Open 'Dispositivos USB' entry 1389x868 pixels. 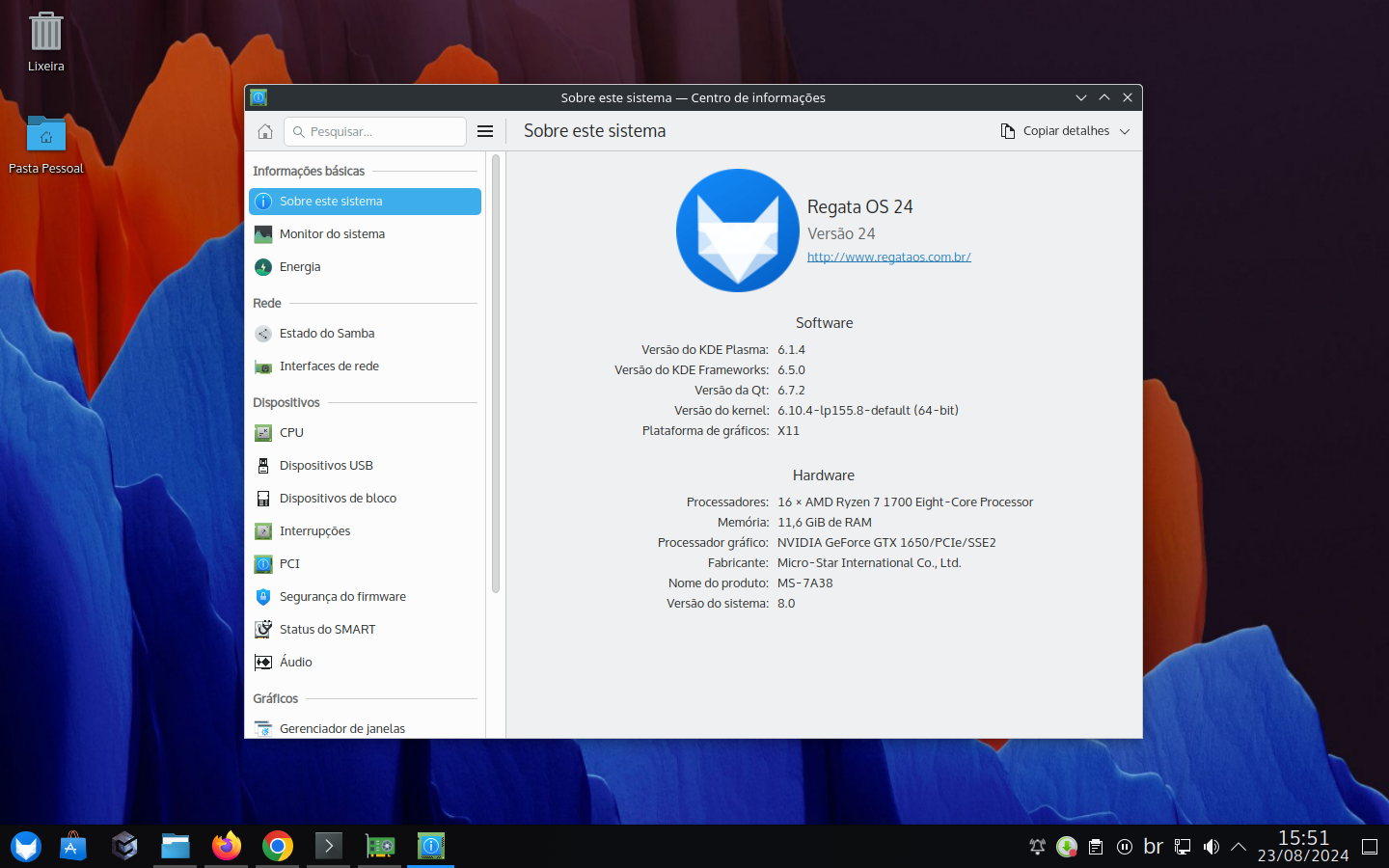(x=365, y=466)
